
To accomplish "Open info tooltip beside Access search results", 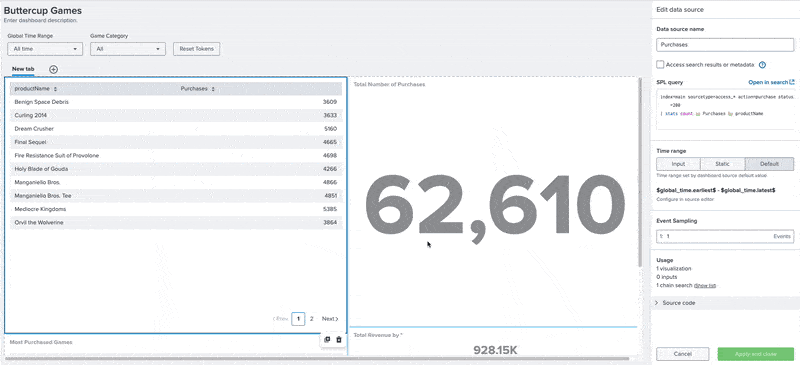I will (762, 65).
